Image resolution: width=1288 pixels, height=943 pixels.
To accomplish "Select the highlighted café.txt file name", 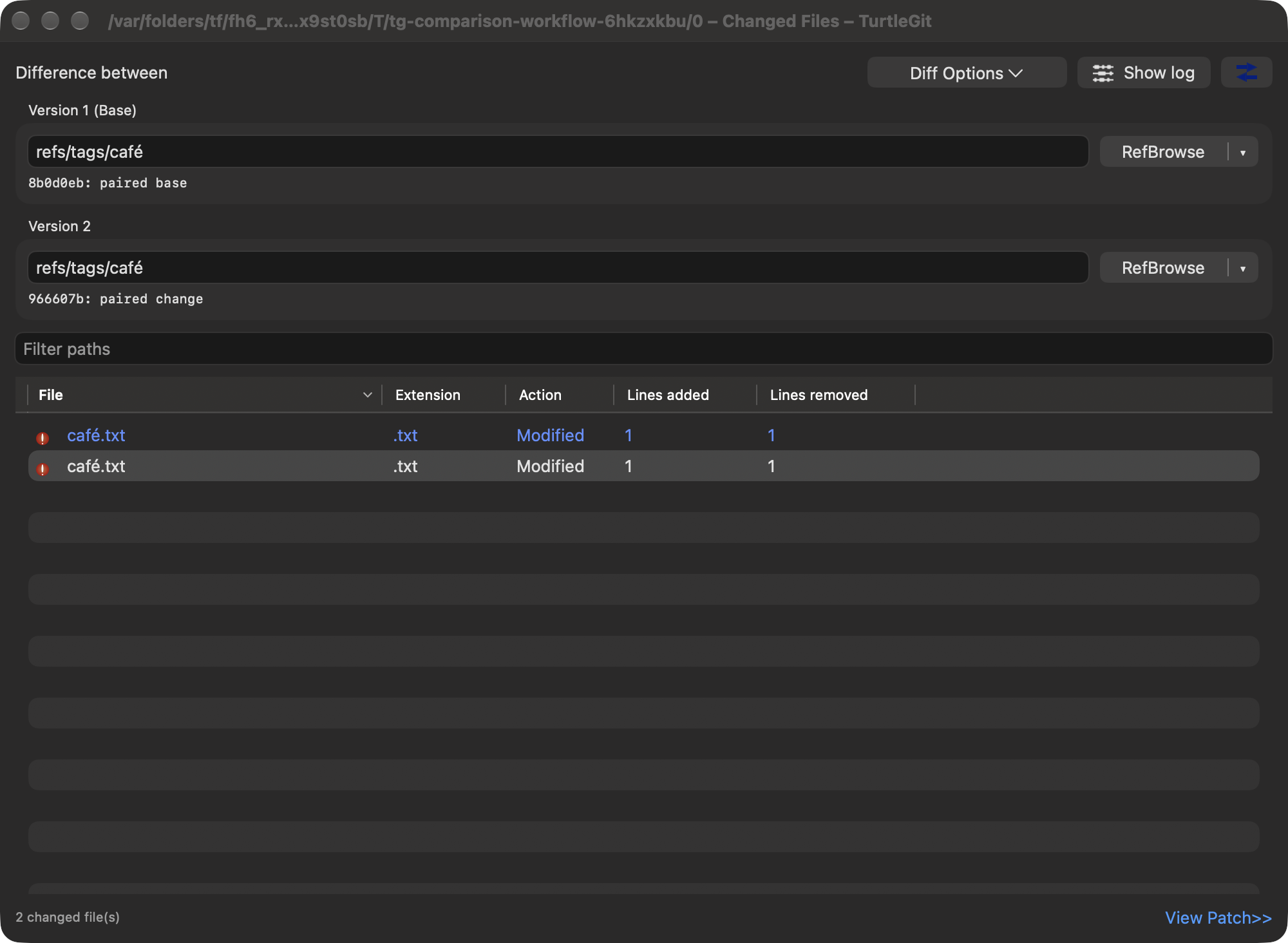I will pos(96,466).
